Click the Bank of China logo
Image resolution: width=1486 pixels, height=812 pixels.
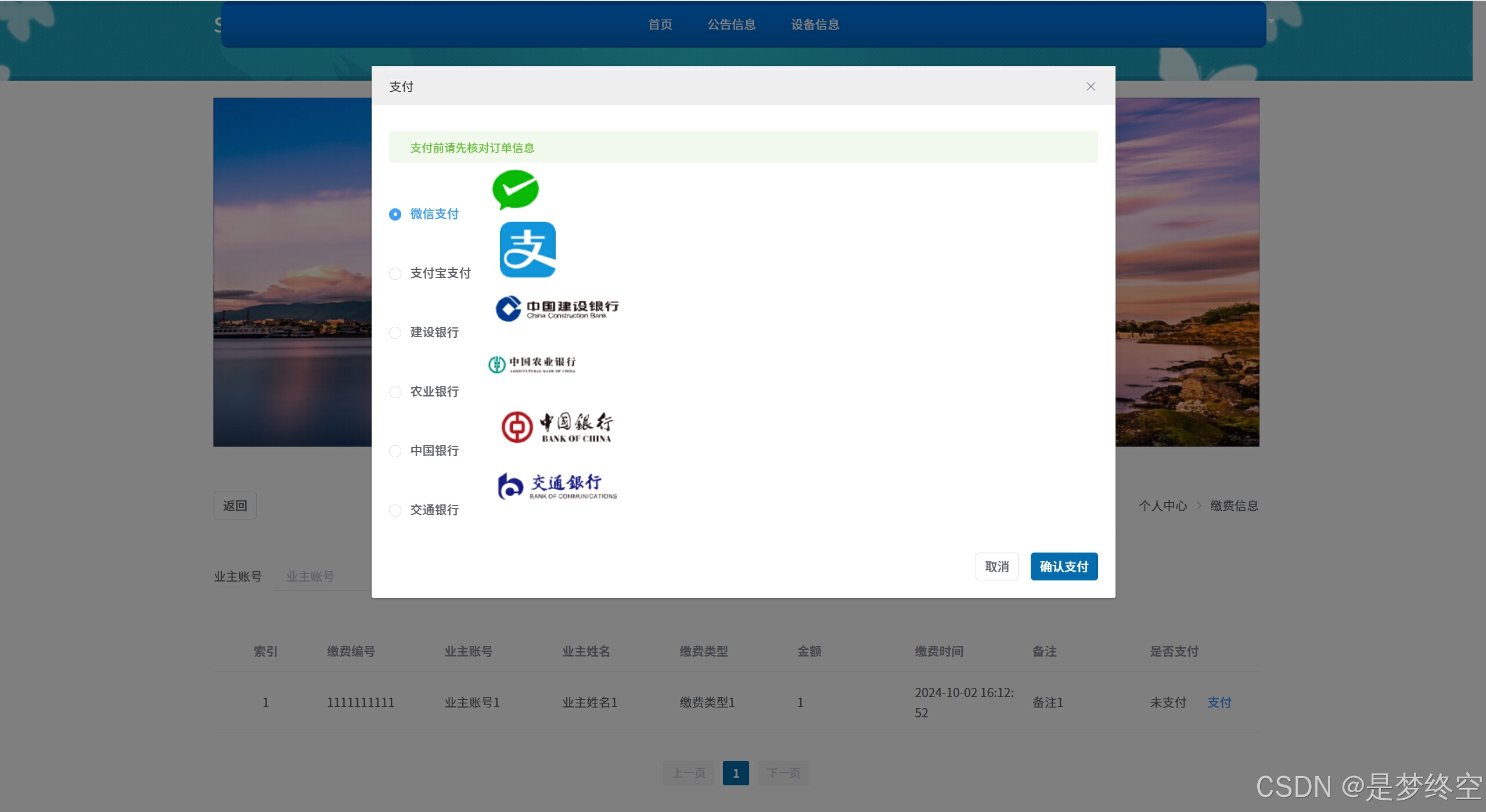point(556,427)
